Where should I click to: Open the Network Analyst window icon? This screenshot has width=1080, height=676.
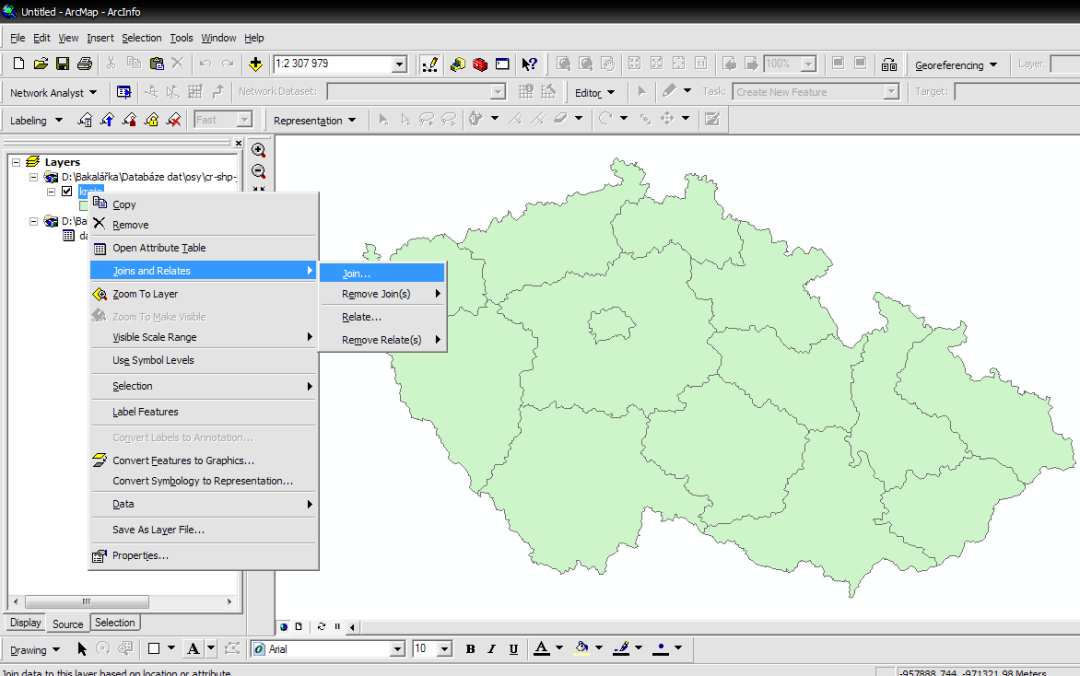124,92
